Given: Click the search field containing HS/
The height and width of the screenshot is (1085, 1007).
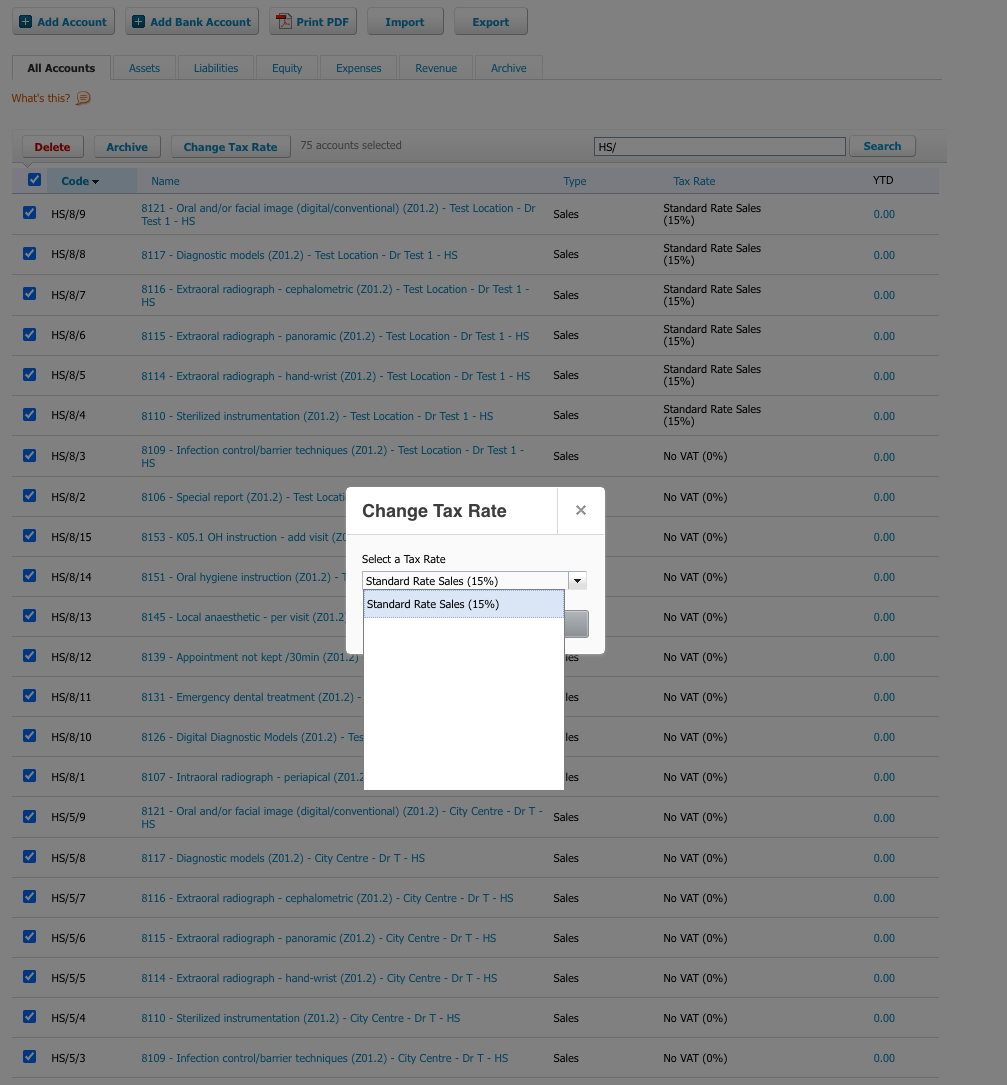Looking at the screenshot, I should [719, 147].
